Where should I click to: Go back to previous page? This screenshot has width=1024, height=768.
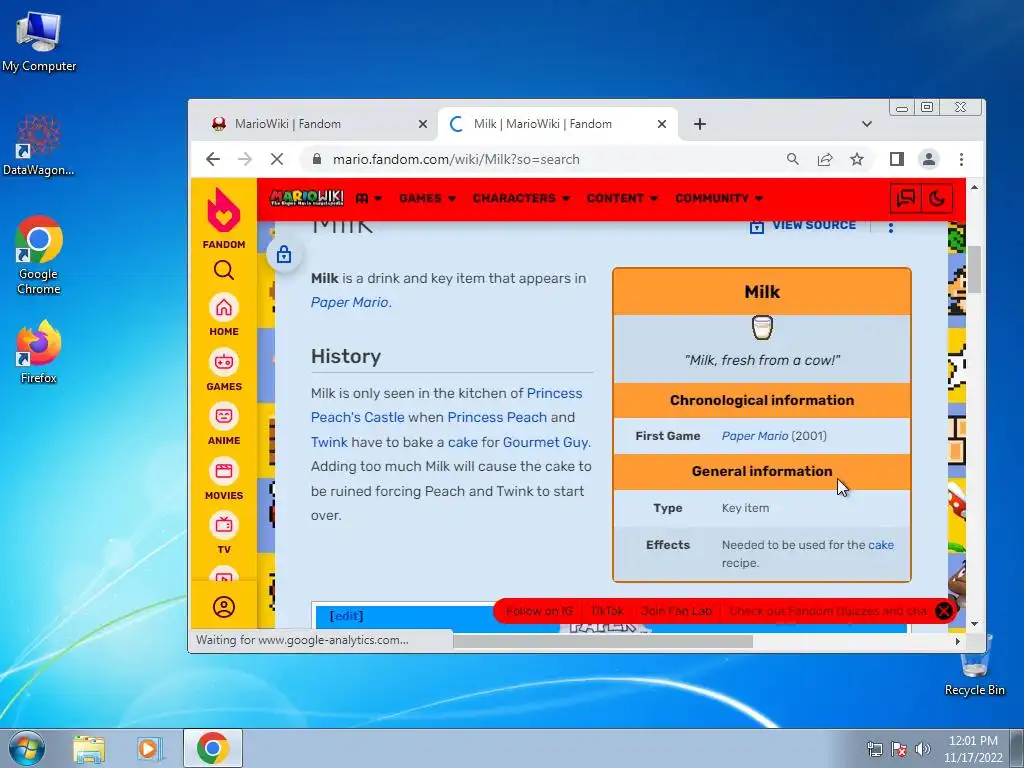pyautogui.click(x=213, y=159)
